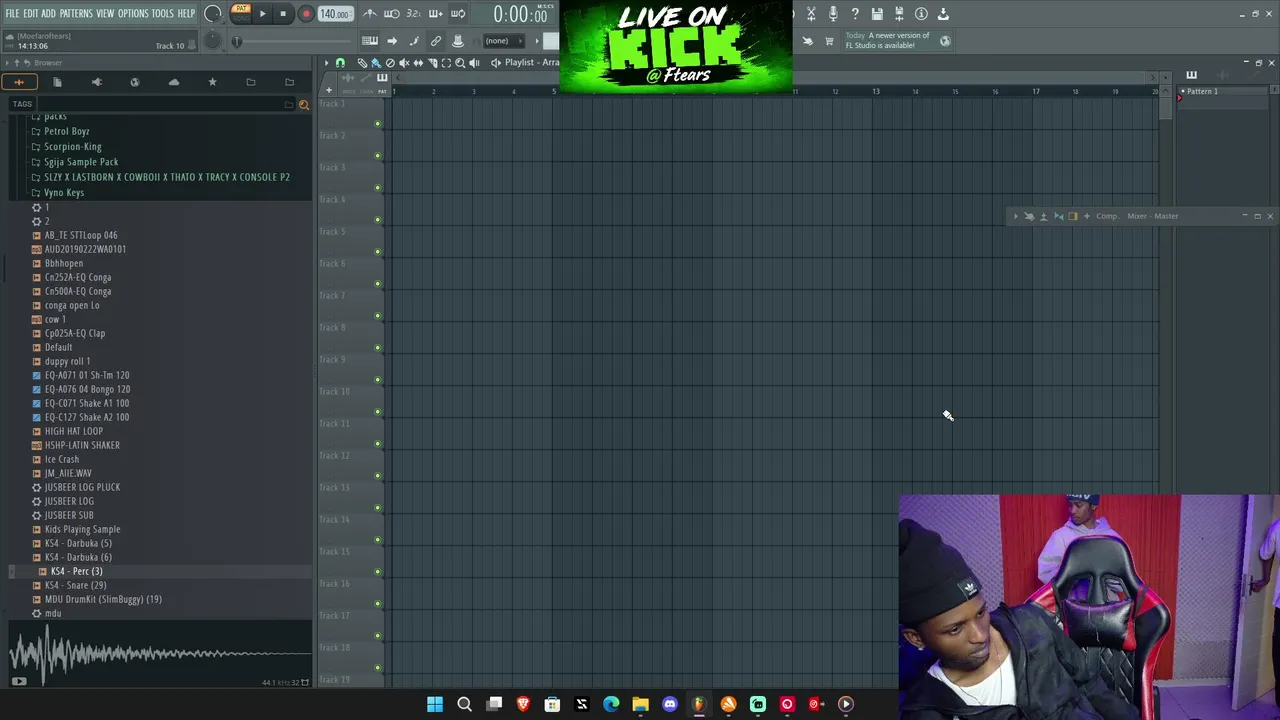Open the playlist options menu arrow
This screenshot has height=720, width=1280.
(326, 63)
